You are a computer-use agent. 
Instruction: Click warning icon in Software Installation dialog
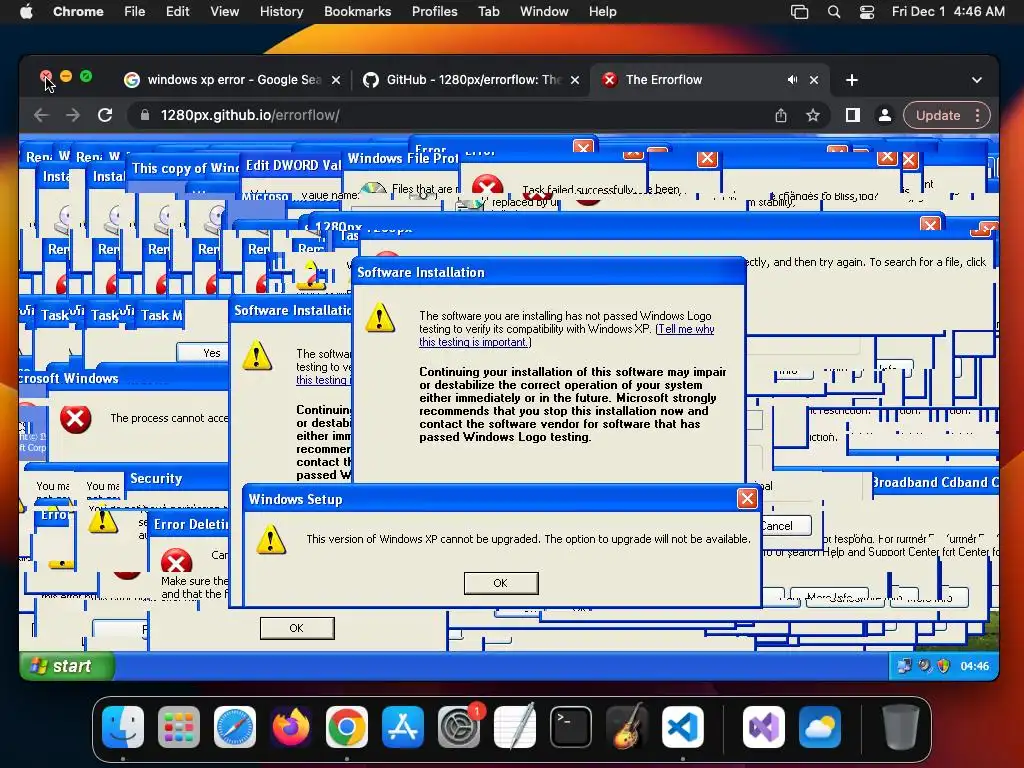point(379,317)
